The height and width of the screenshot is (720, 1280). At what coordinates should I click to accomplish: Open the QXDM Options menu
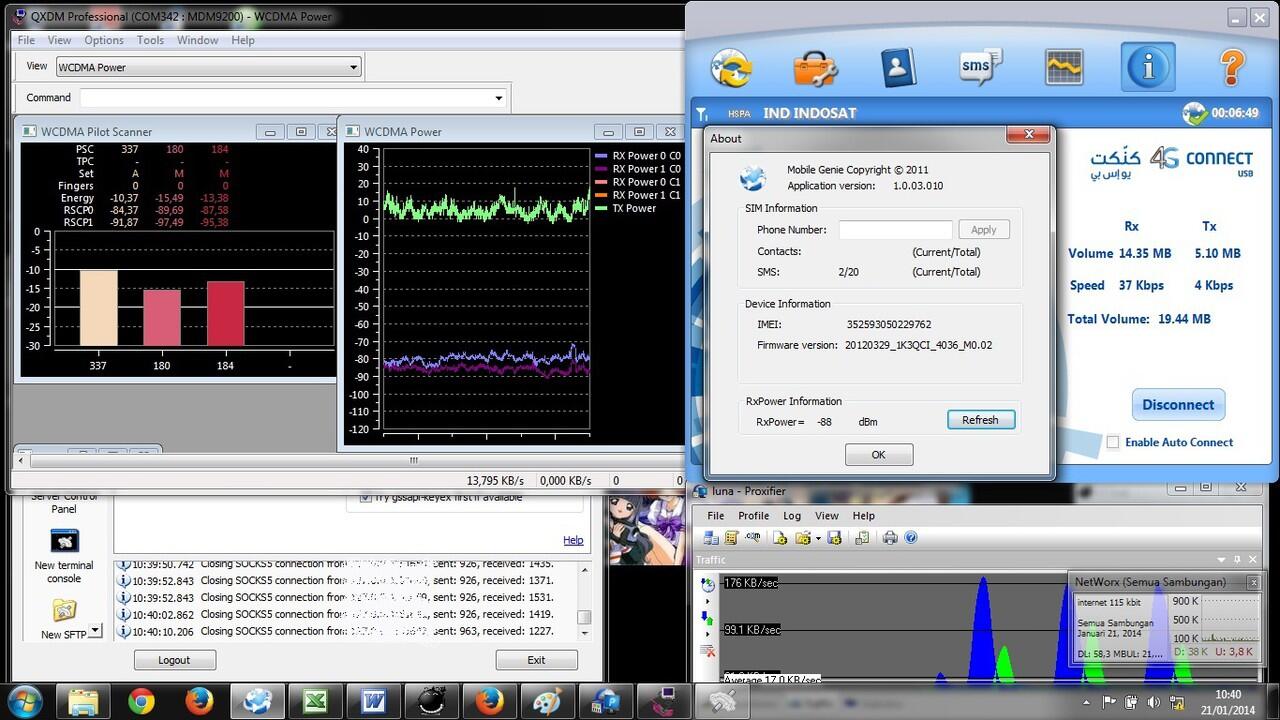pos(104,40)
